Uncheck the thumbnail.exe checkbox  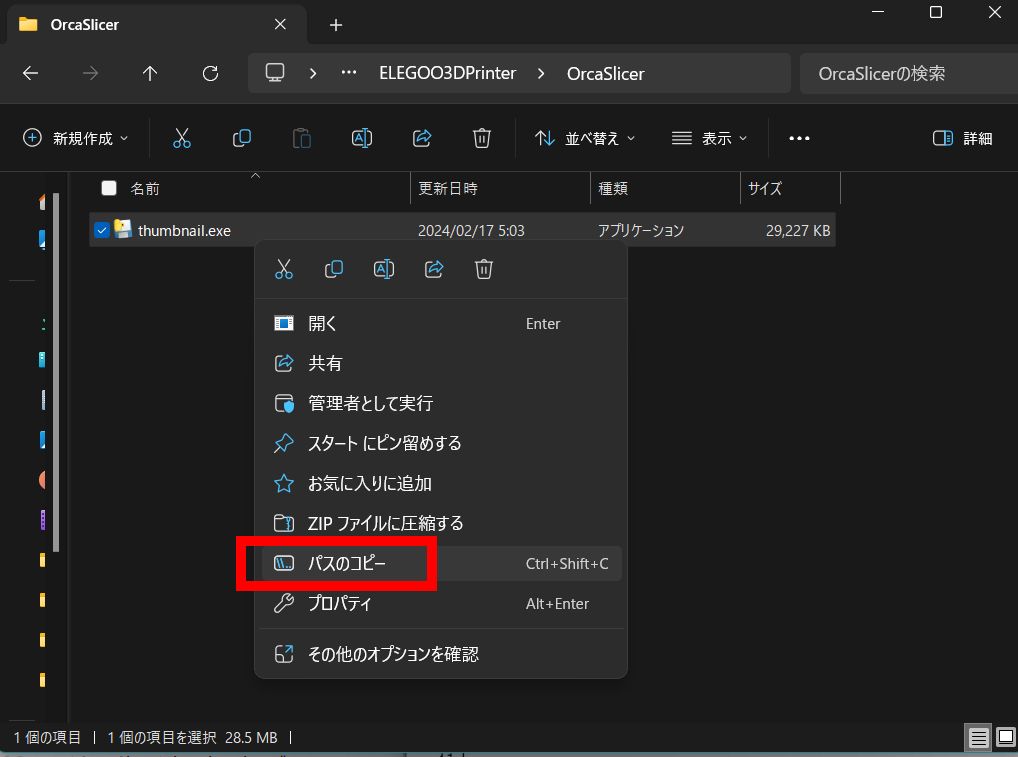coord(101,230)
